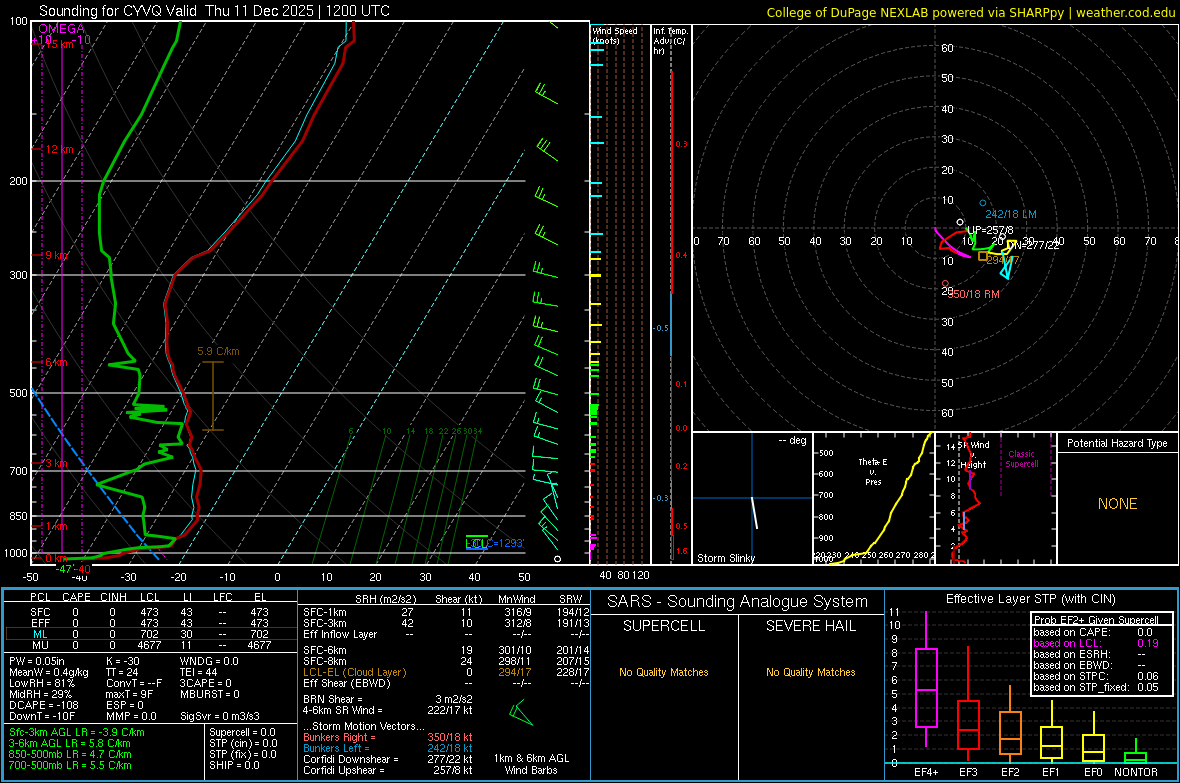Click the Wind Speed (knots) panel header
Image resolution: width=1180 pixels, height=783 pixels.
tap(615, 35)
